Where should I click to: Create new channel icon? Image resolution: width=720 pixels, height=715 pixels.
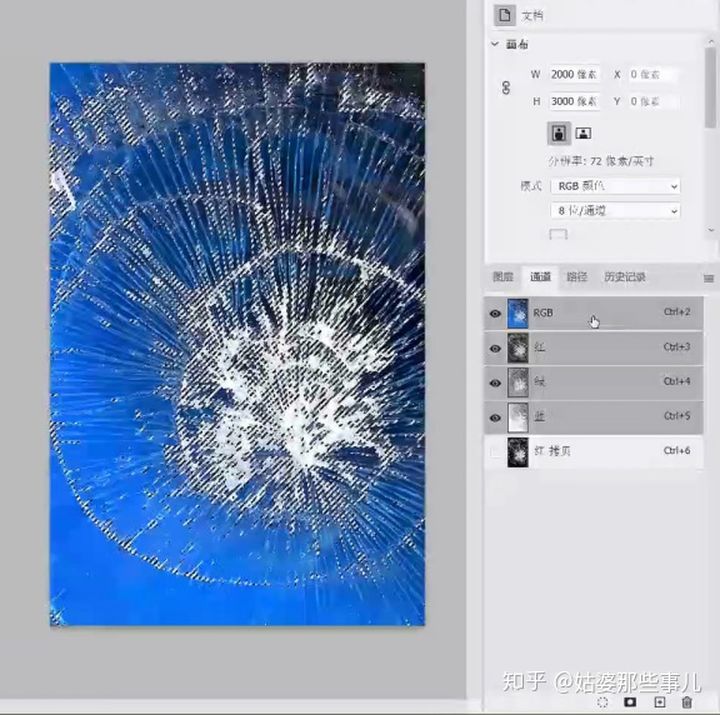pos(659,702)
